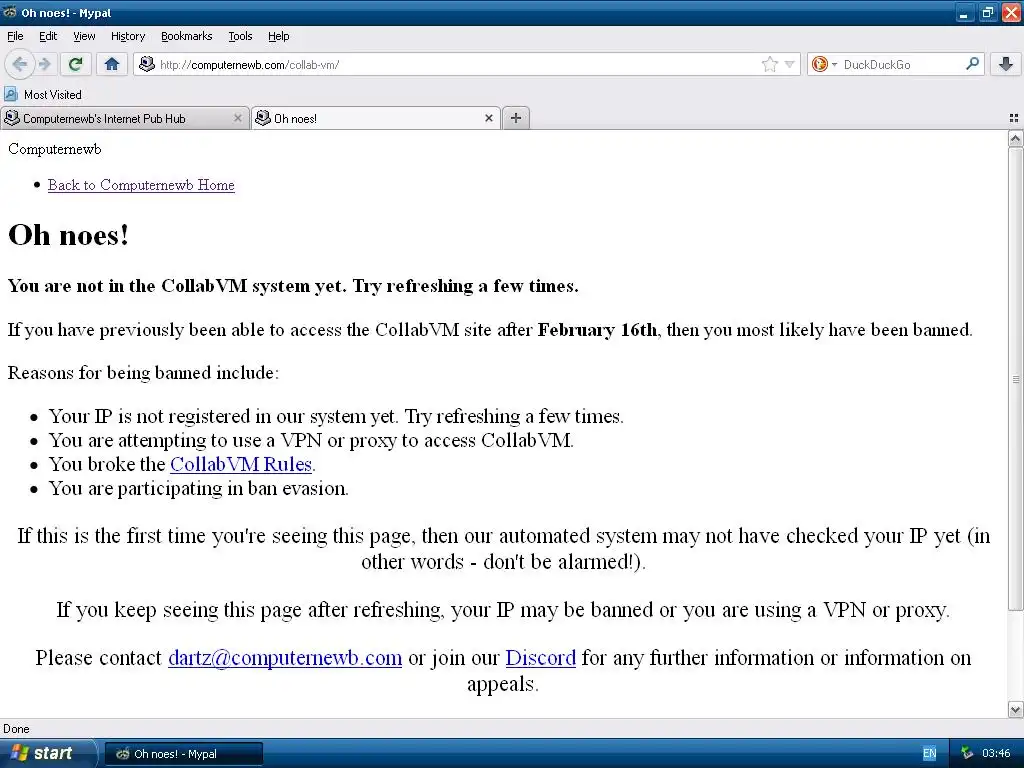
Task: Open the home page via house icon
Action: pyautogui.click(x=112, y=64)
